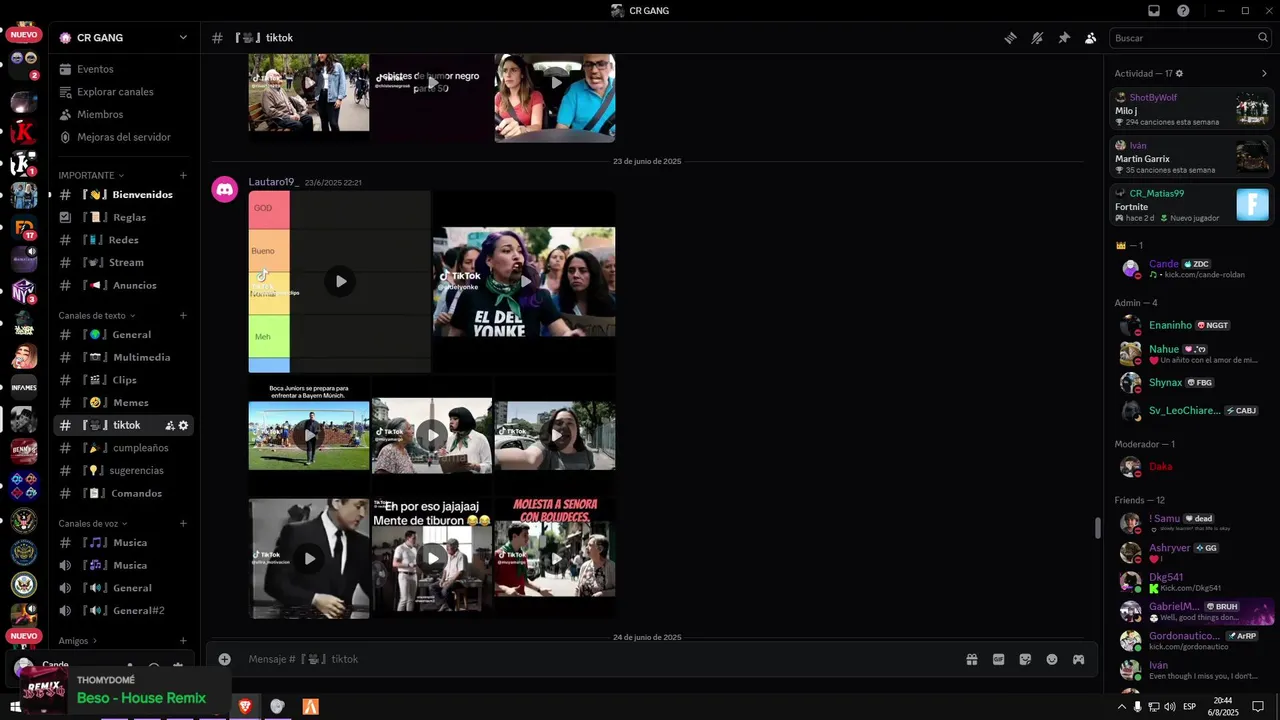
Task: Open the cumpleaños channel
Action: pos(122,448)
